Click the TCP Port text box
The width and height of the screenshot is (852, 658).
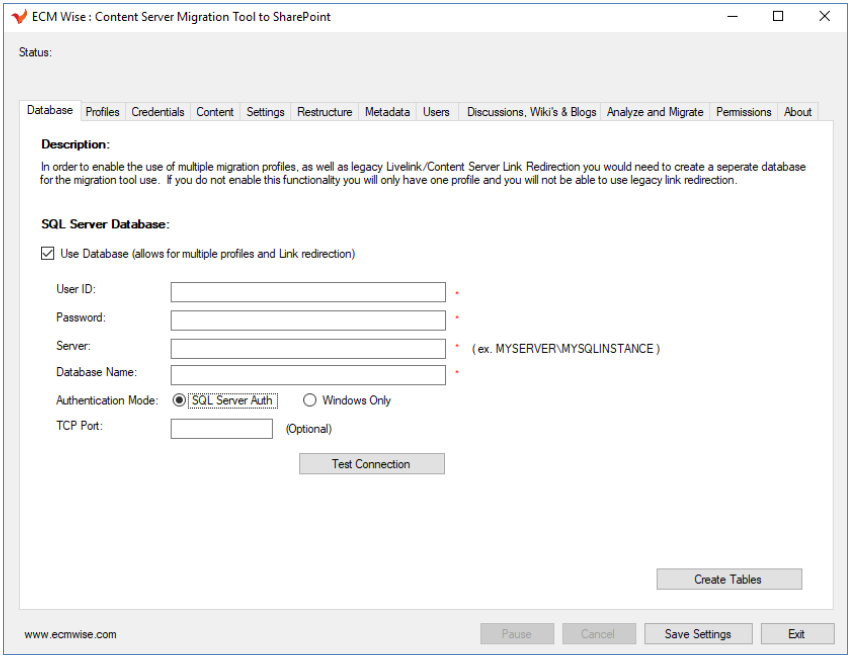(x=221, y=429)
